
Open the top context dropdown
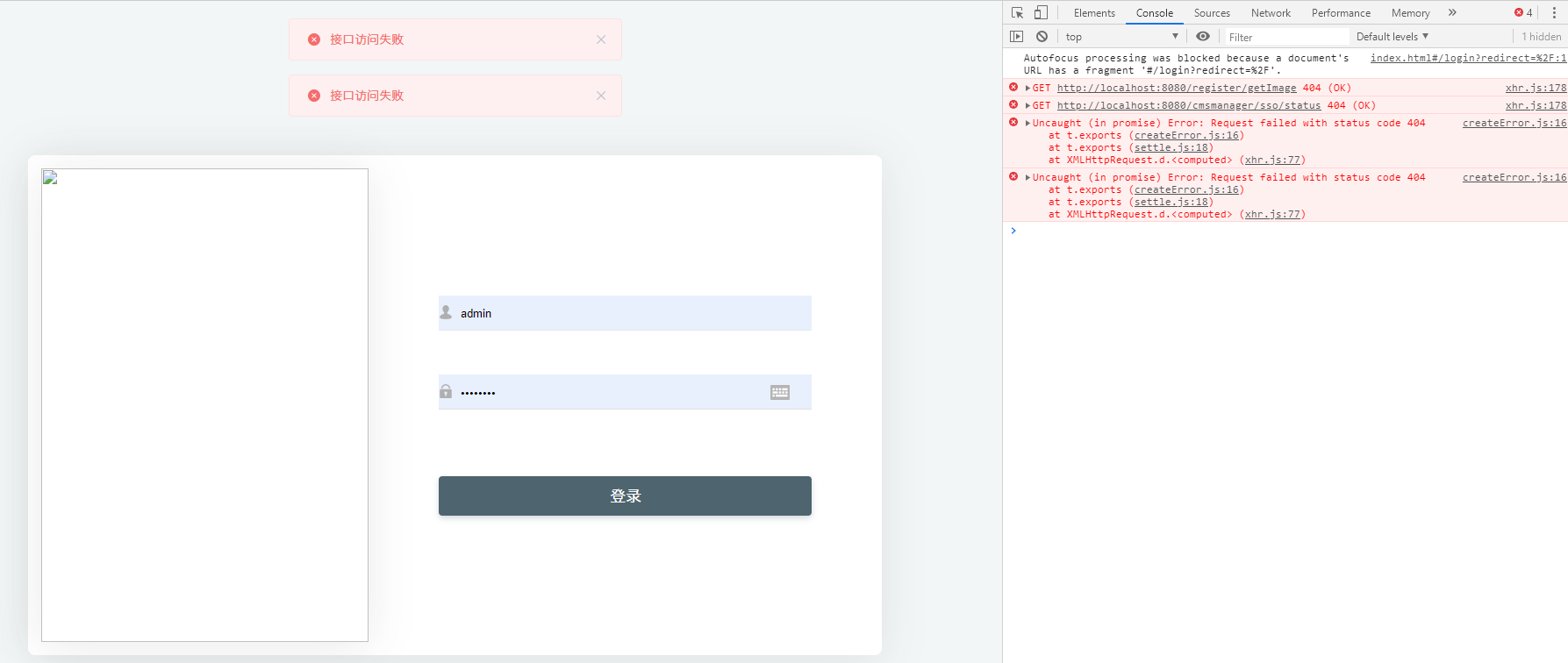coord(1121,36)
